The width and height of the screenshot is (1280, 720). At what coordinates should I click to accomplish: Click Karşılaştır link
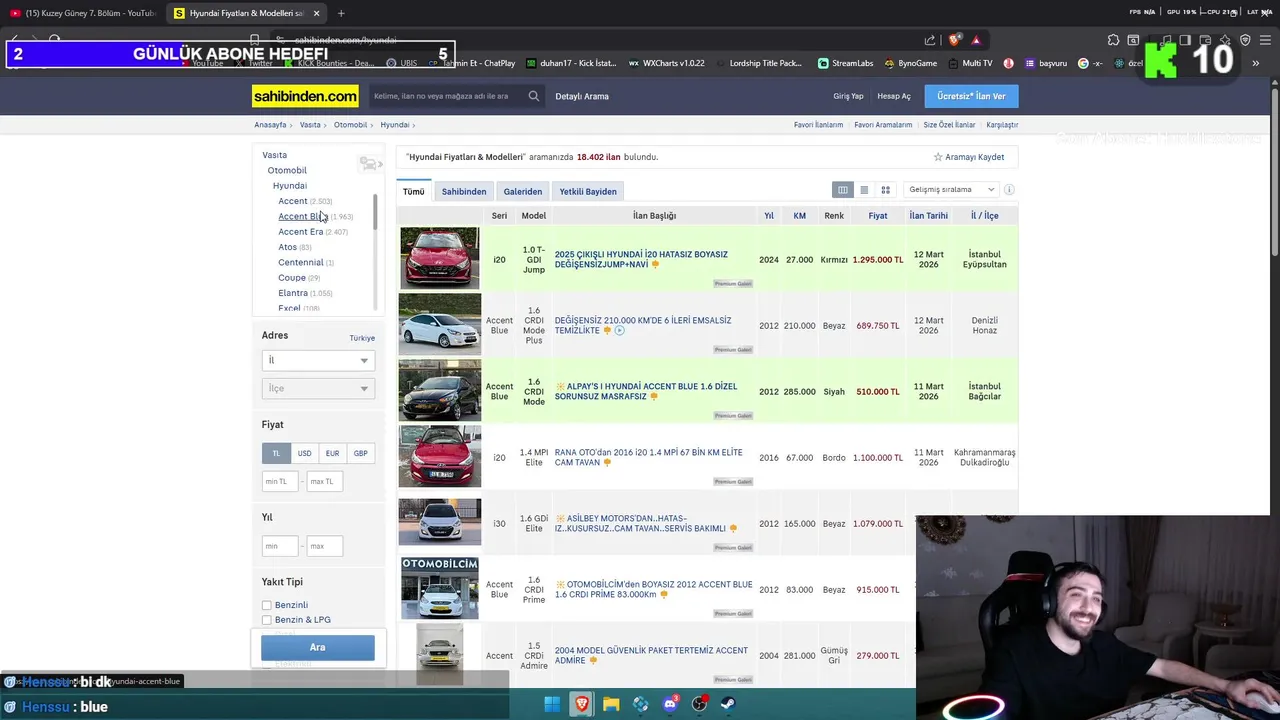point(1002,125)
